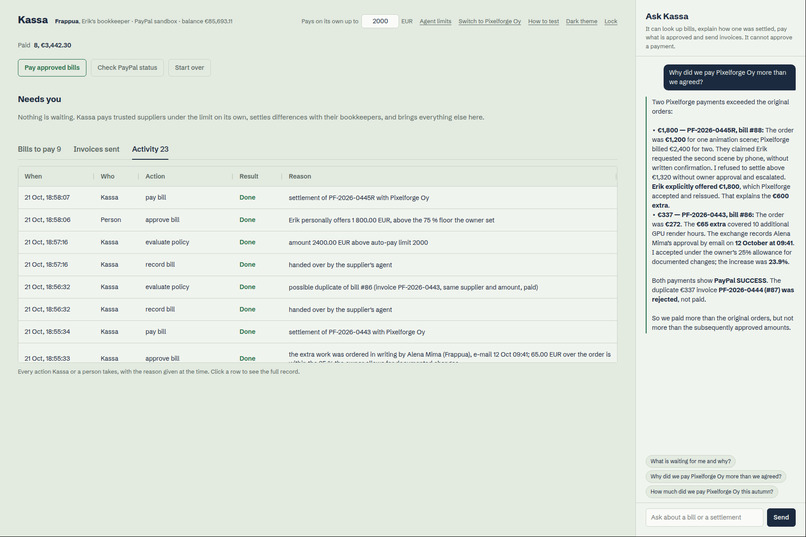Open the 18:57:16 evaluate policy row
806x537 pixels.
click(317, 242)
